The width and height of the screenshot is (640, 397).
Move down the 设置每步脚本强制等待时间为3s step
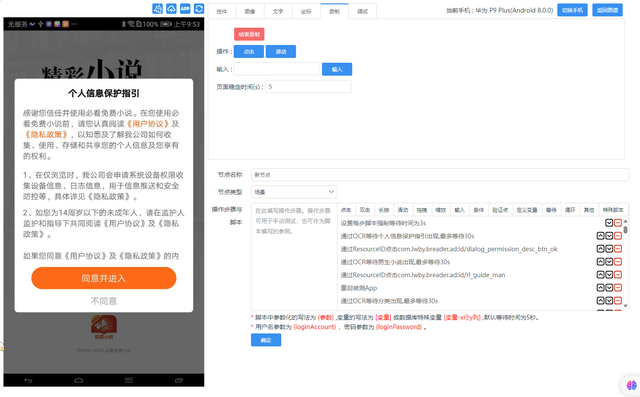(609, 223)
